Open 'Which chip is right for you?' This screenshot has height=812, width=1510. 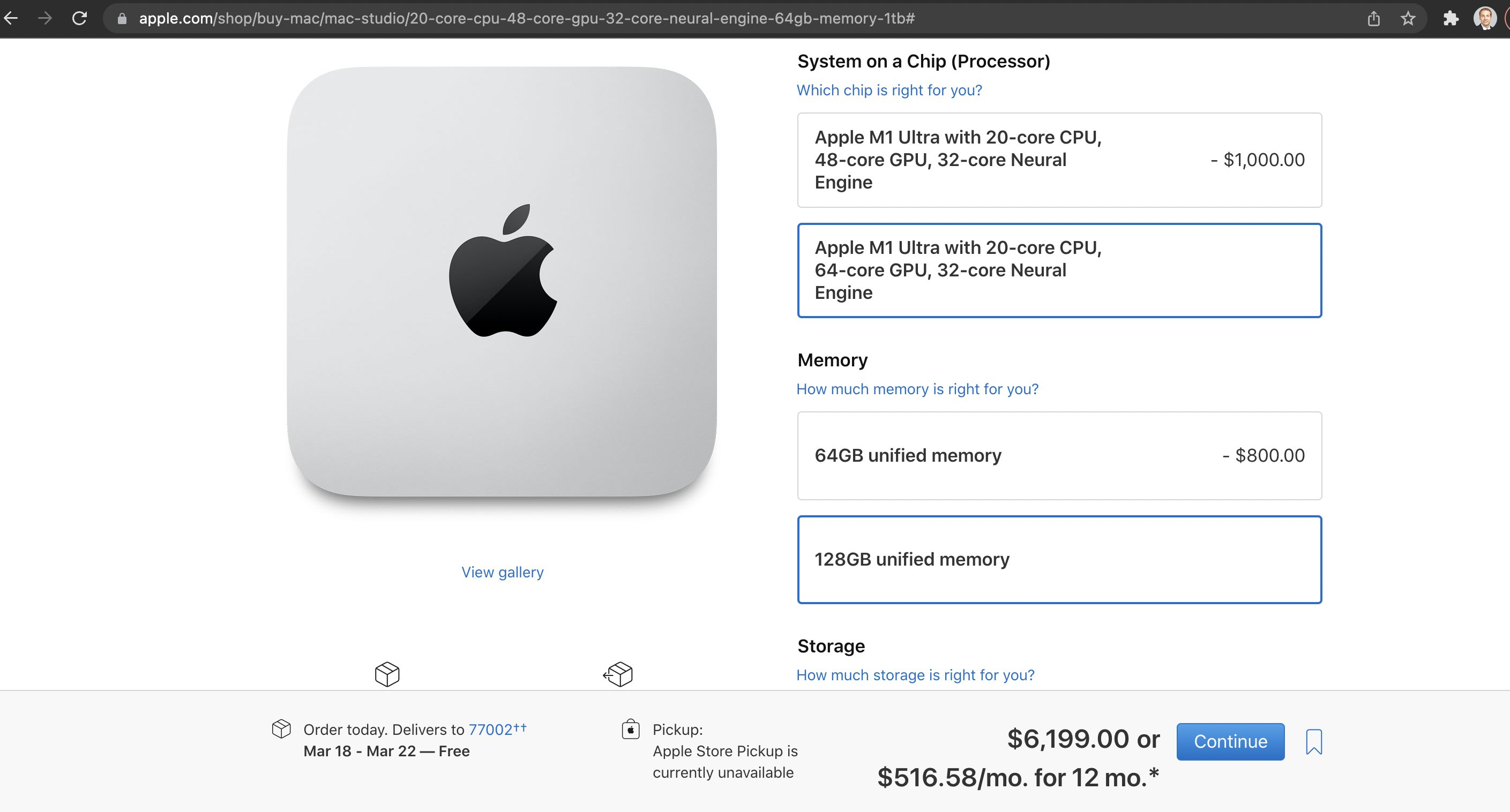pos(889,90)
